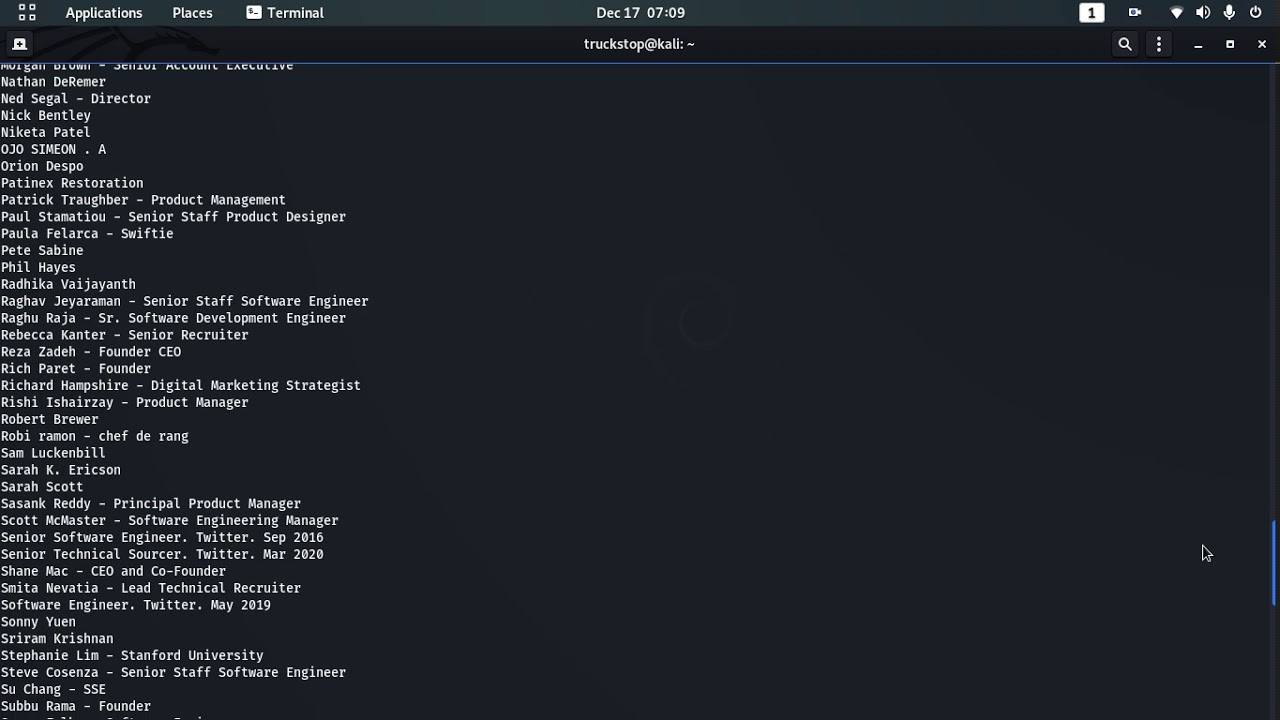The width and height of the screenshot is (1280, 720).
Task: Open the Places menu
Action: [192, 13]
